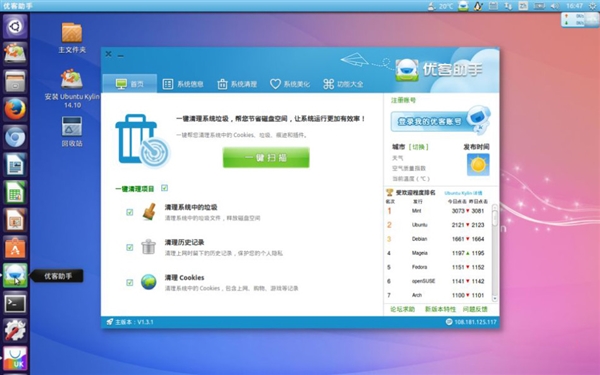The width and height of the screenshot is (600, 375).
Task: Toggle the 一键清理项目 select-all checkbox
Action: [165, 188]
